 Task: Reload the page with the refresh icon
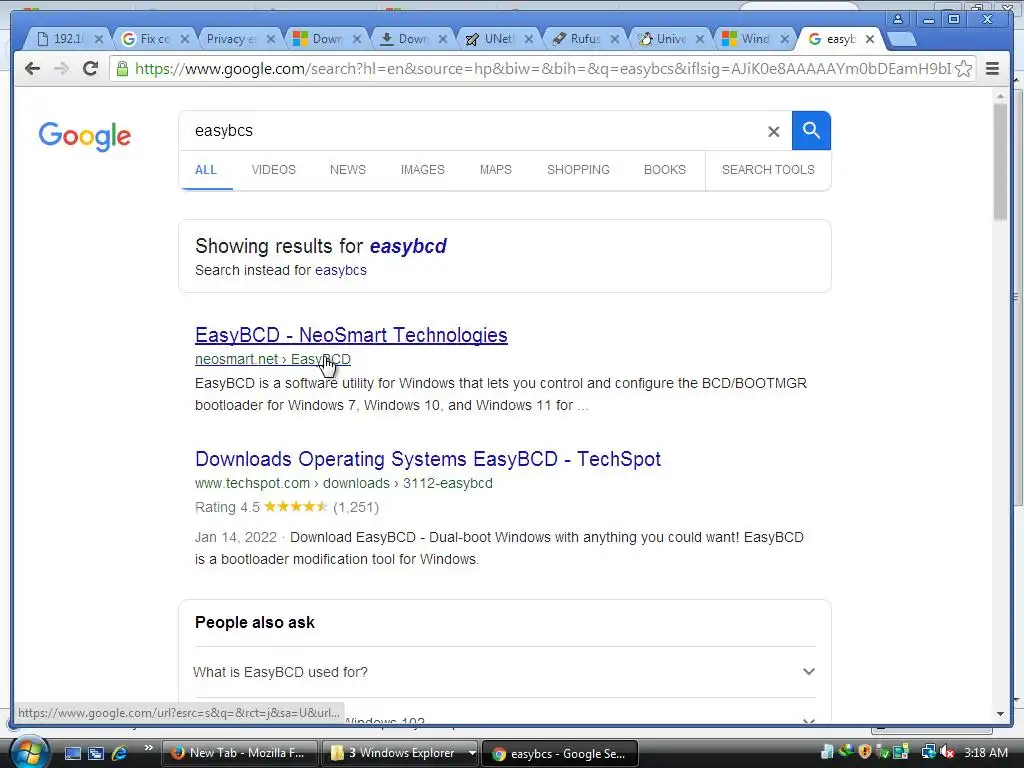(91, 69)
